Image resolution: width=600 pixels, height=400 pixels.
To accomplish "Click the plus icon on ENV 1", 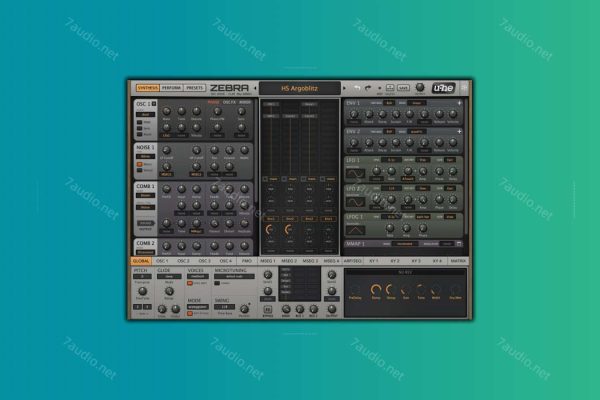I will [x=459, y=103].
